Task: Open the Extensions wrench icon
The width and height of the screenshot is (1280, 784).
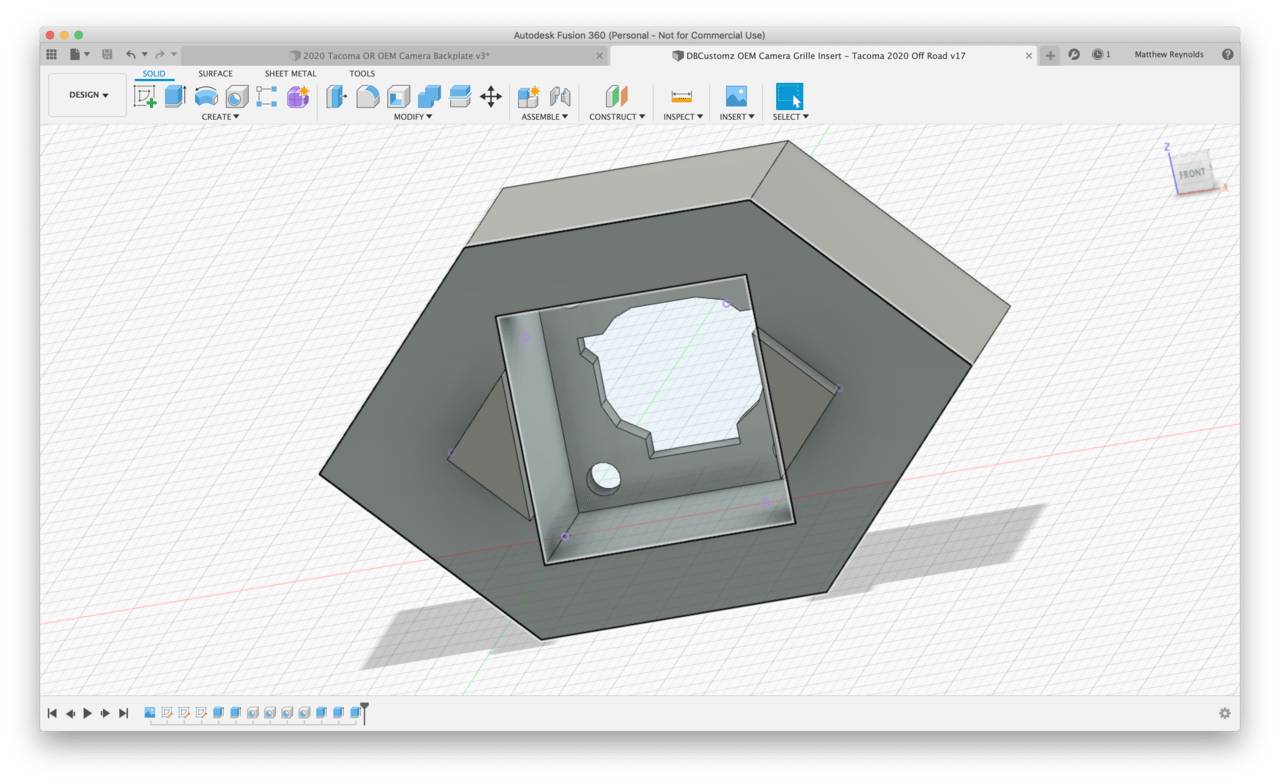Action: click(1074, 55)
